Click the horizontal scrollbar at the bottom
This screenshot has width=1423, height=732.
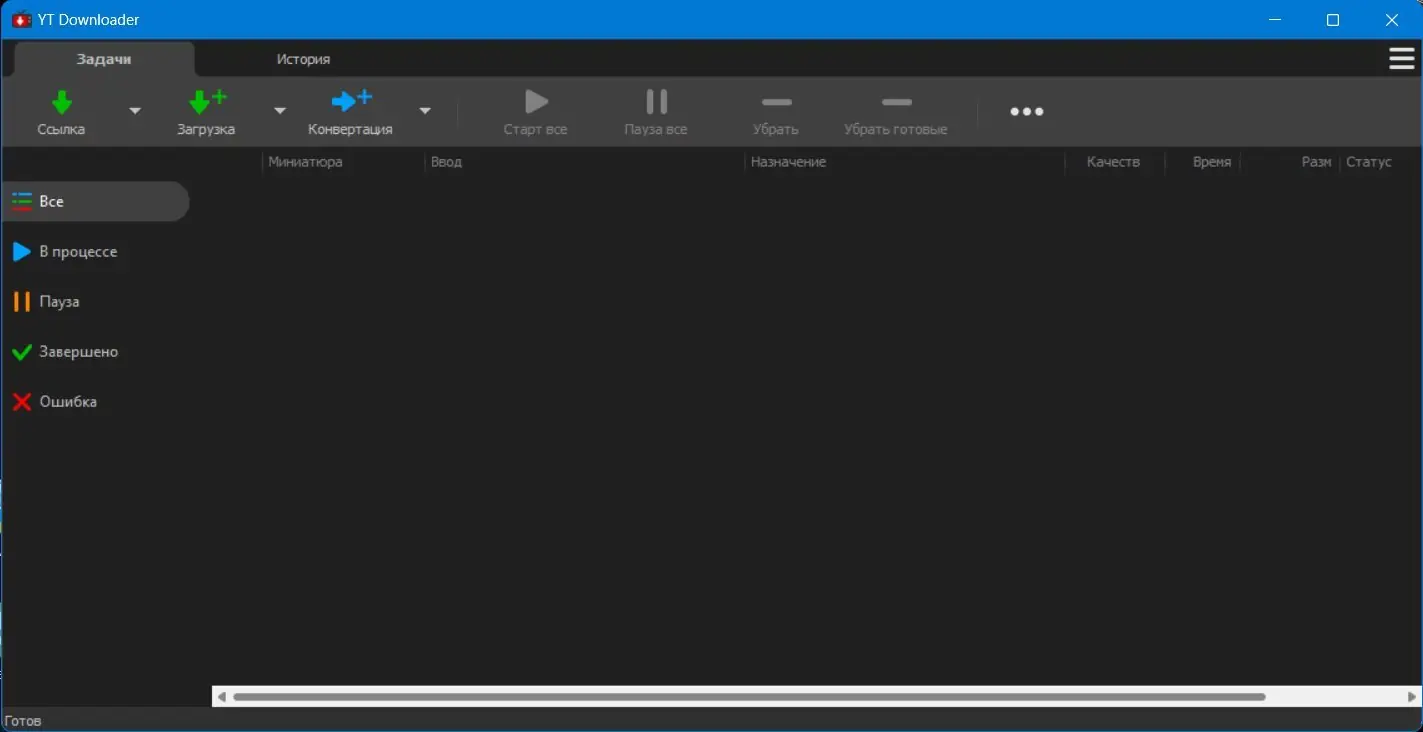750,696
